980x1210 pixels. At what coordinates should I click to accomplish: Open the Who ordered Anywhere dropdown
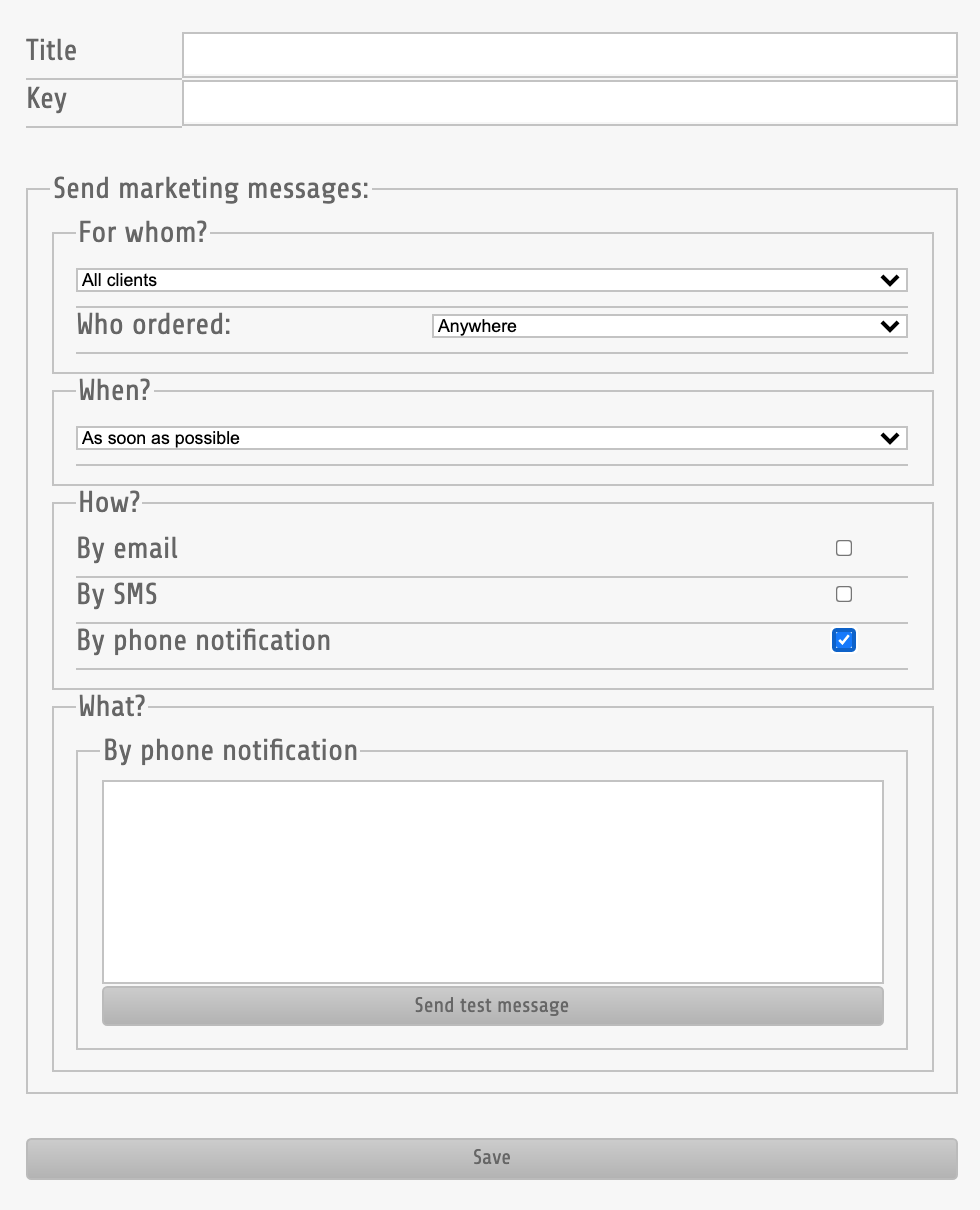pos(670,326)
